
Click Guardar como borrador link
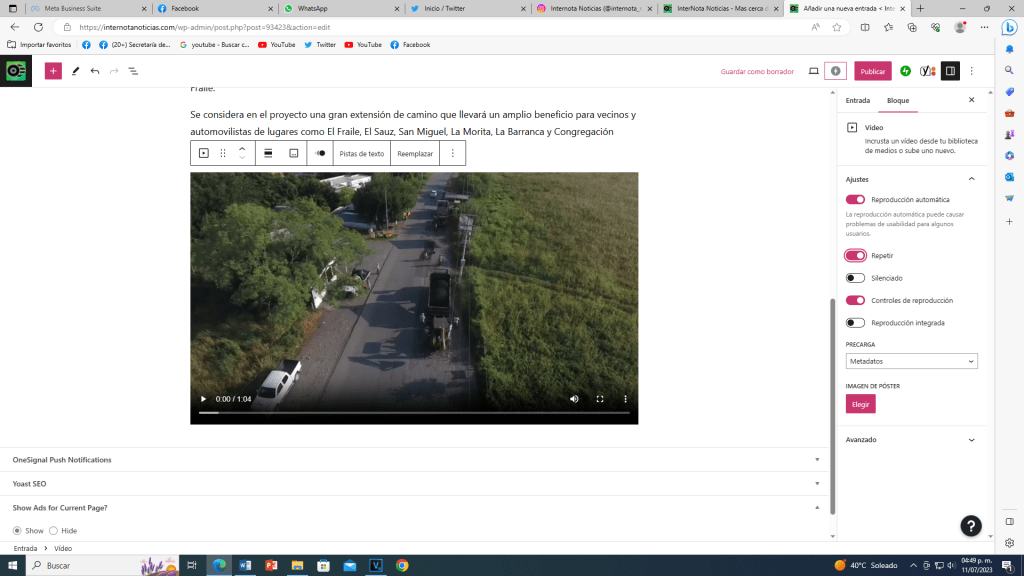(757, 71)
